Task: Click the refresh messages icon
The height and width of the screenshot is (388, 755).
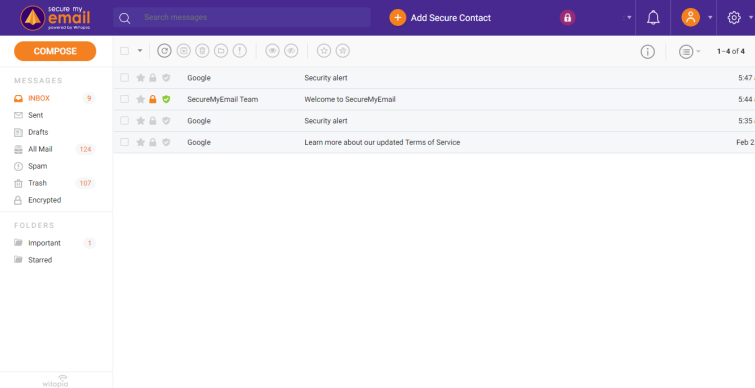Action: [164, 51]
